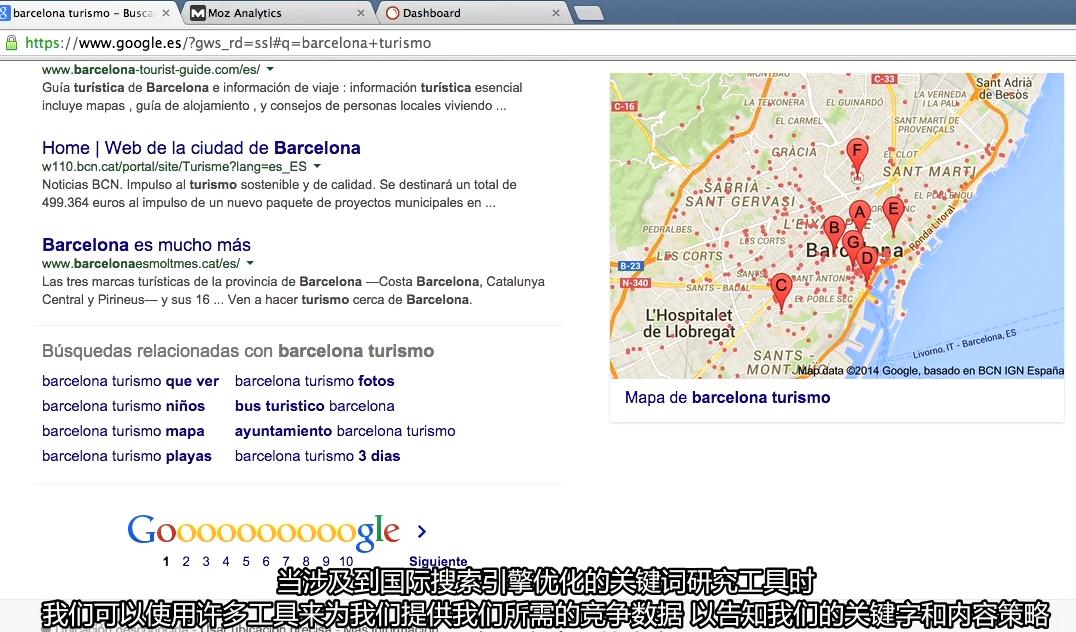
Task: Click the www.barcelonaesmoltmes.cat/es/ green URL
Action: point(141,264)
